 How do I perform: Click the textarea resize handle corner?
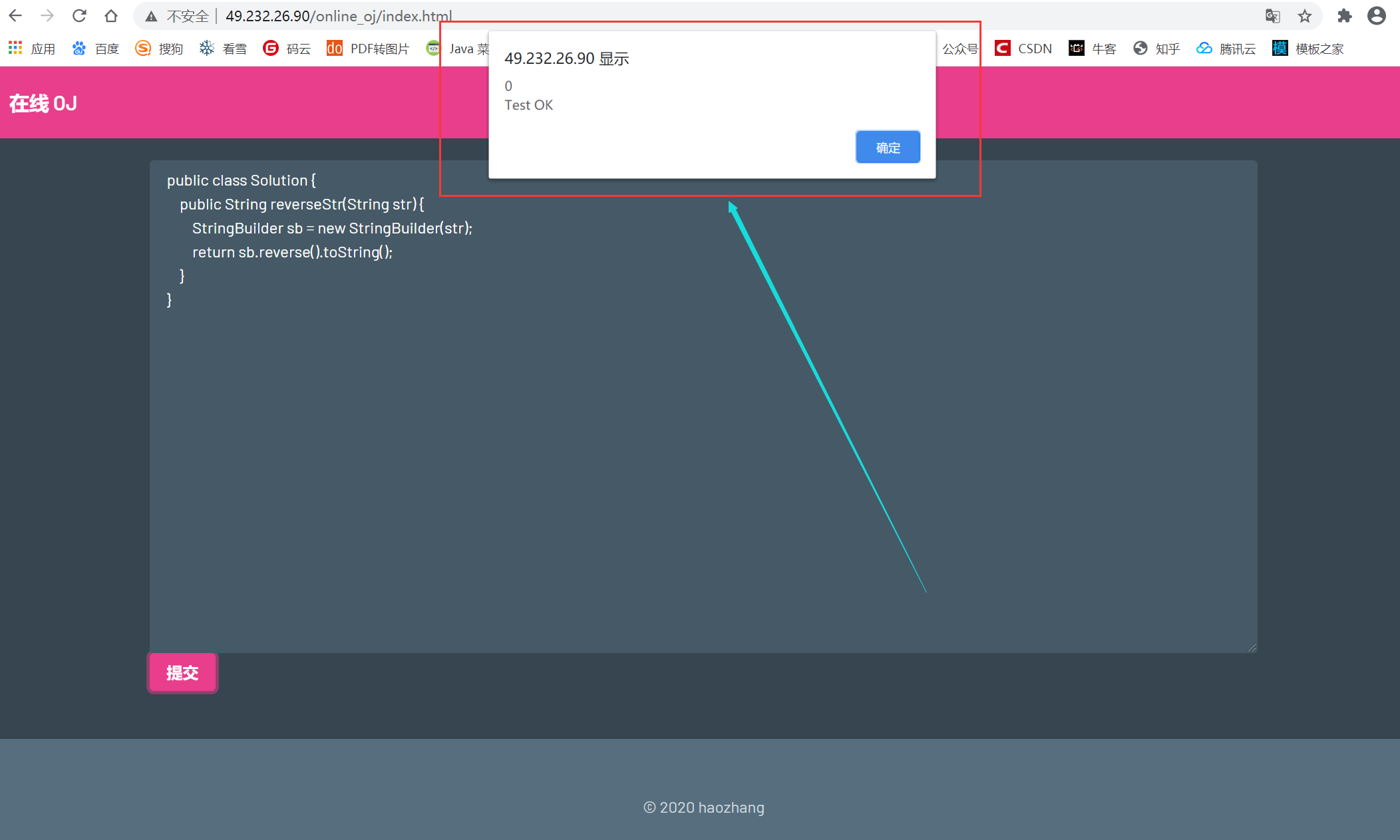[1252, 648]
